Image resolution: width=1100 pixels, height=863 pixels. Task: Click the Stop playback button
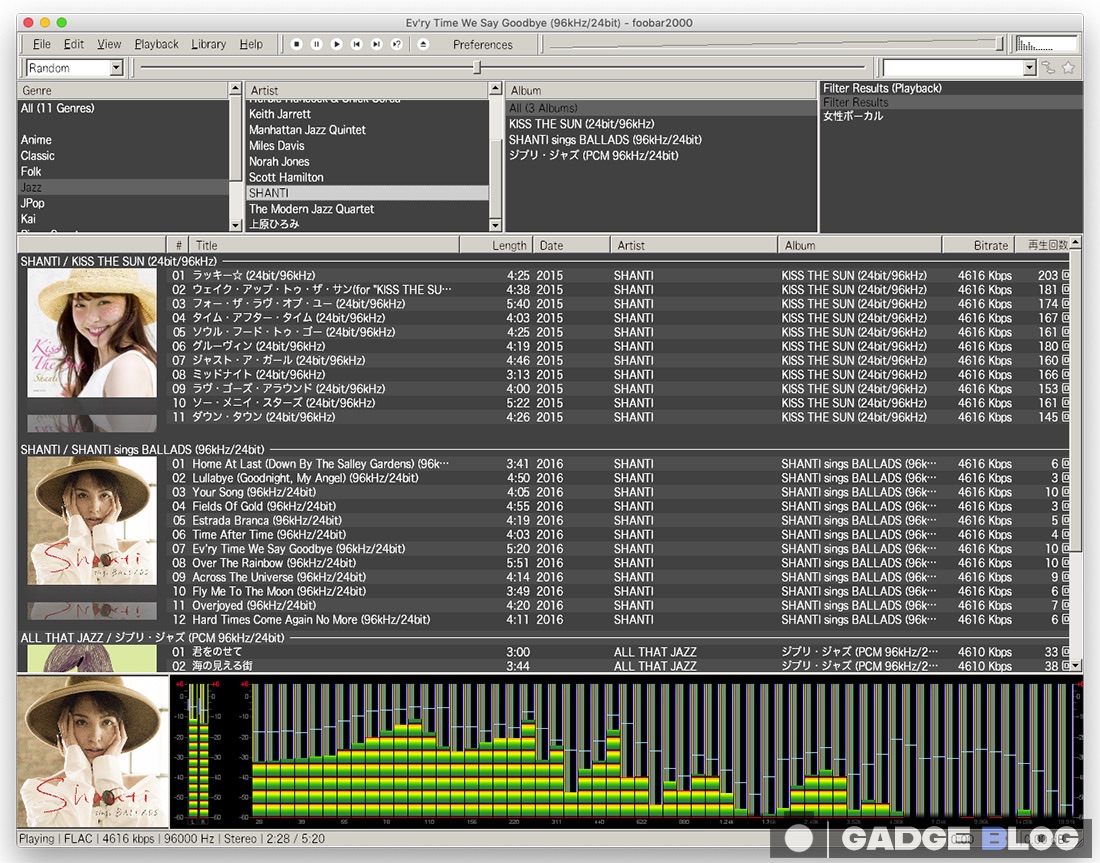(x=297, y=44)
